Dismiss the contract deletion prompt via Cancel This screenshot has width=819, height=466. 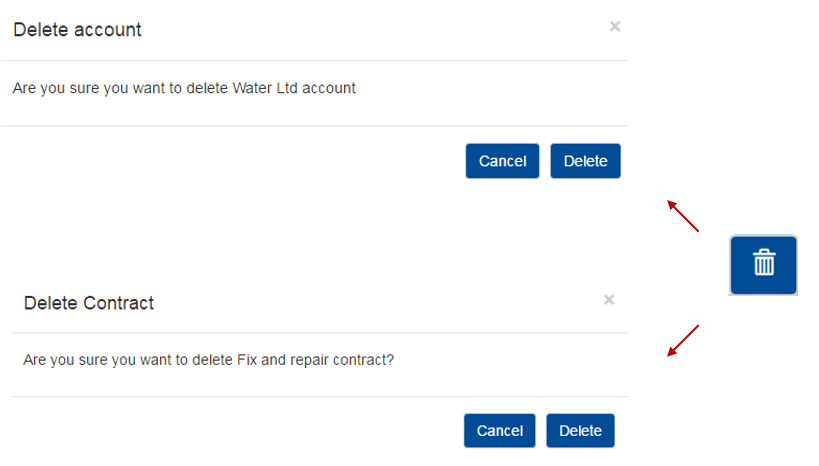(x=499, y=430)
